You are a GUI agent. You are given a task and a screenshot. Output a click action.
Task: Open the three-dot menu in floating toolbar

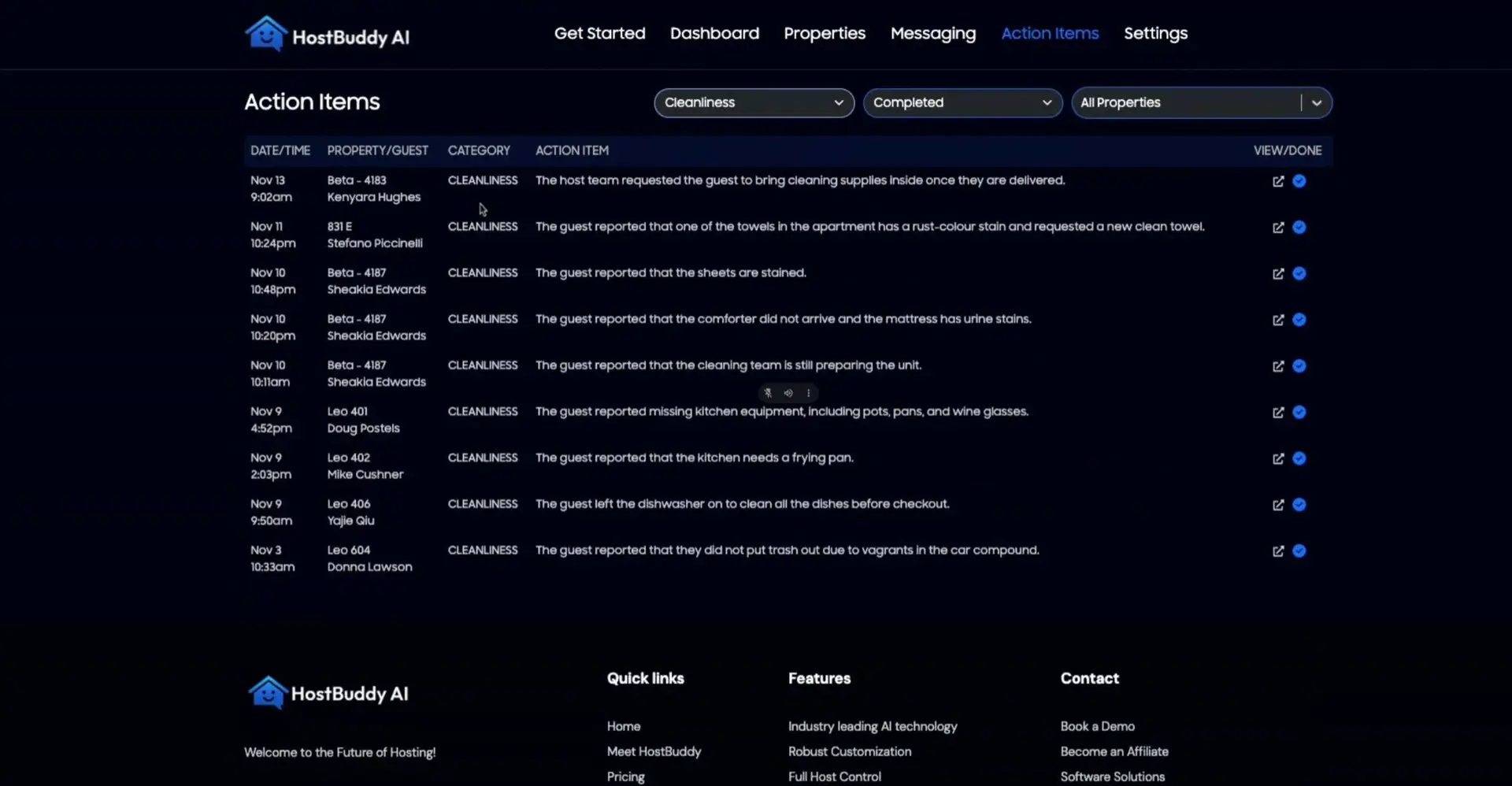(808, 393)
